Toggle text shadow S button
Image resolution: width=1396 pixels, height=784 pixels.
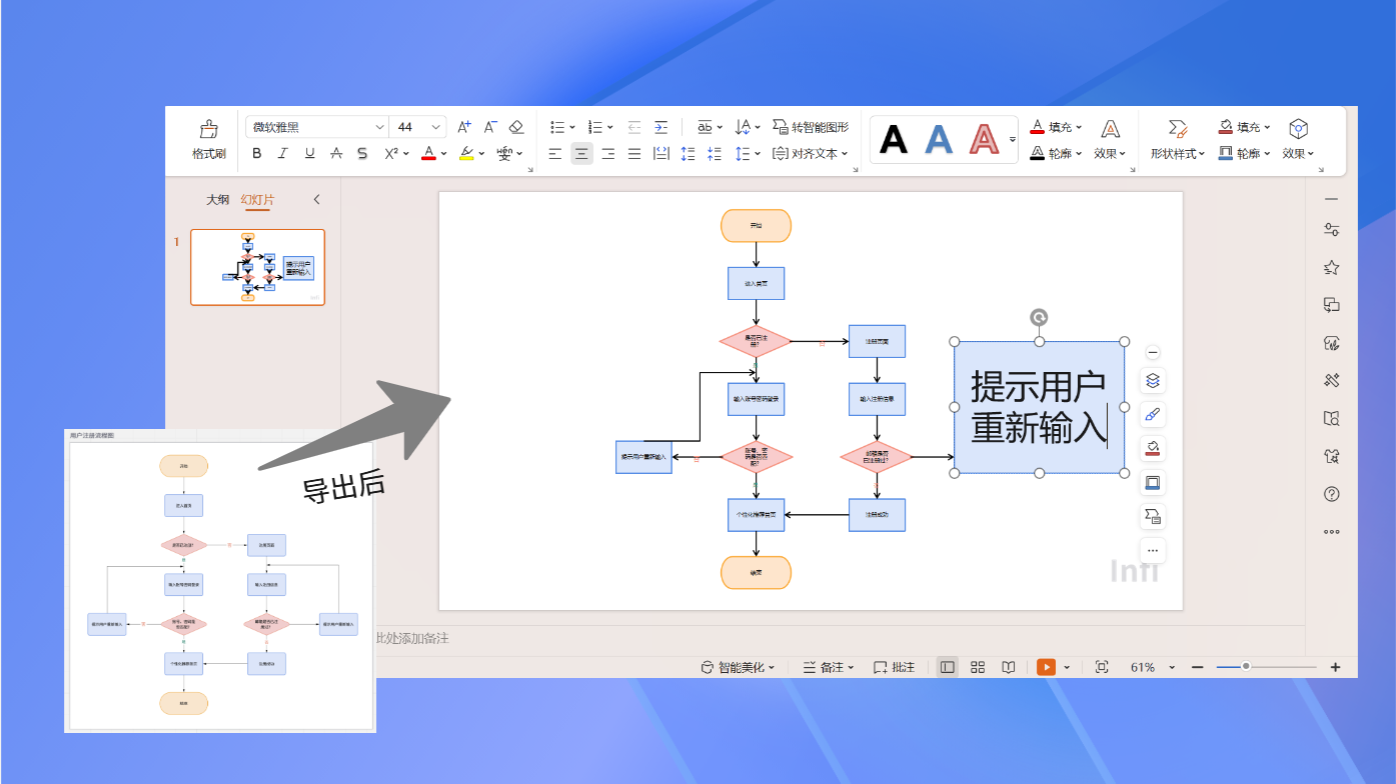click(x=362, y=153)
